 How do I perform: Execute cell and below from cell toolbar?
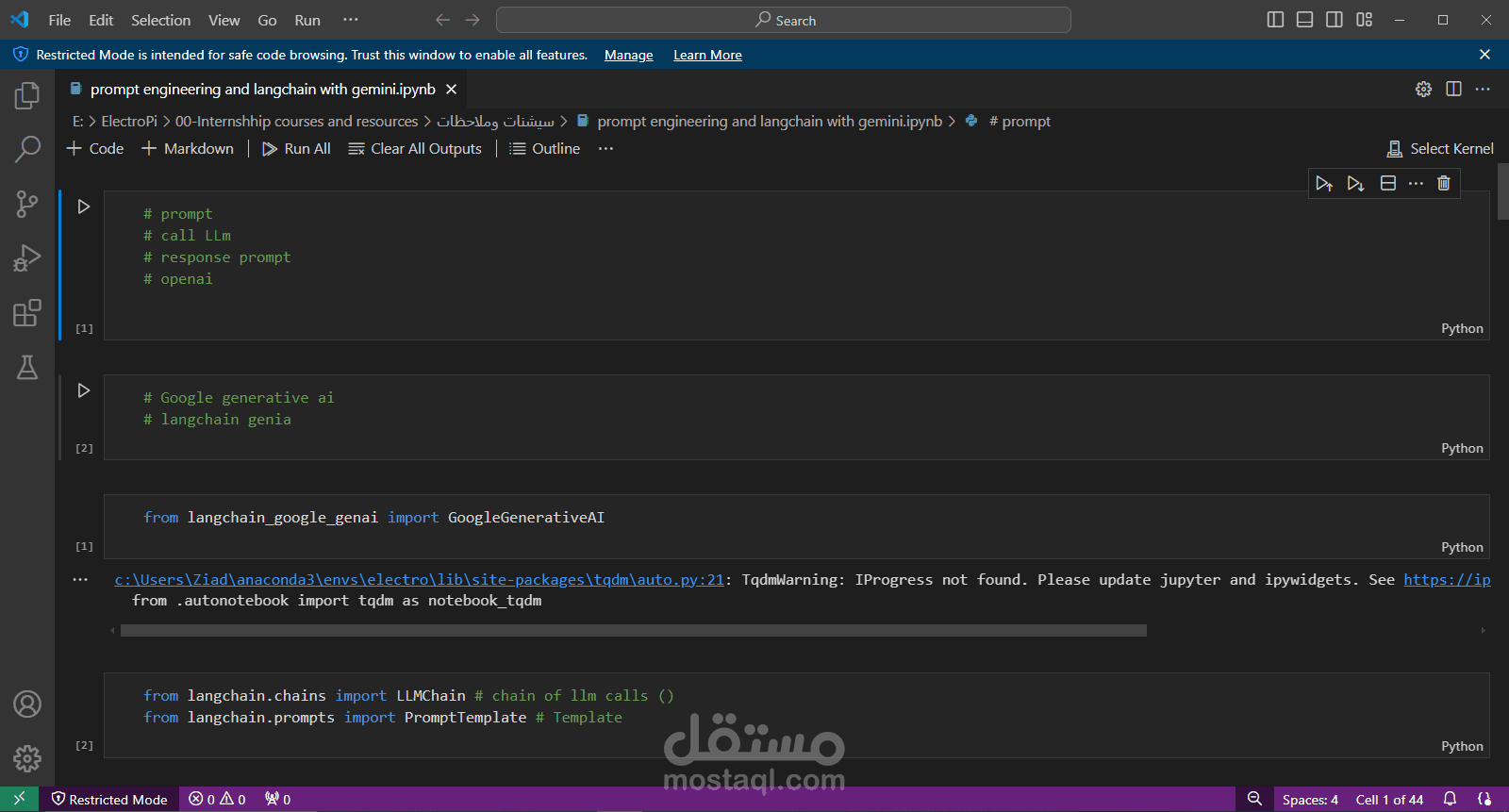(1355, 183)
